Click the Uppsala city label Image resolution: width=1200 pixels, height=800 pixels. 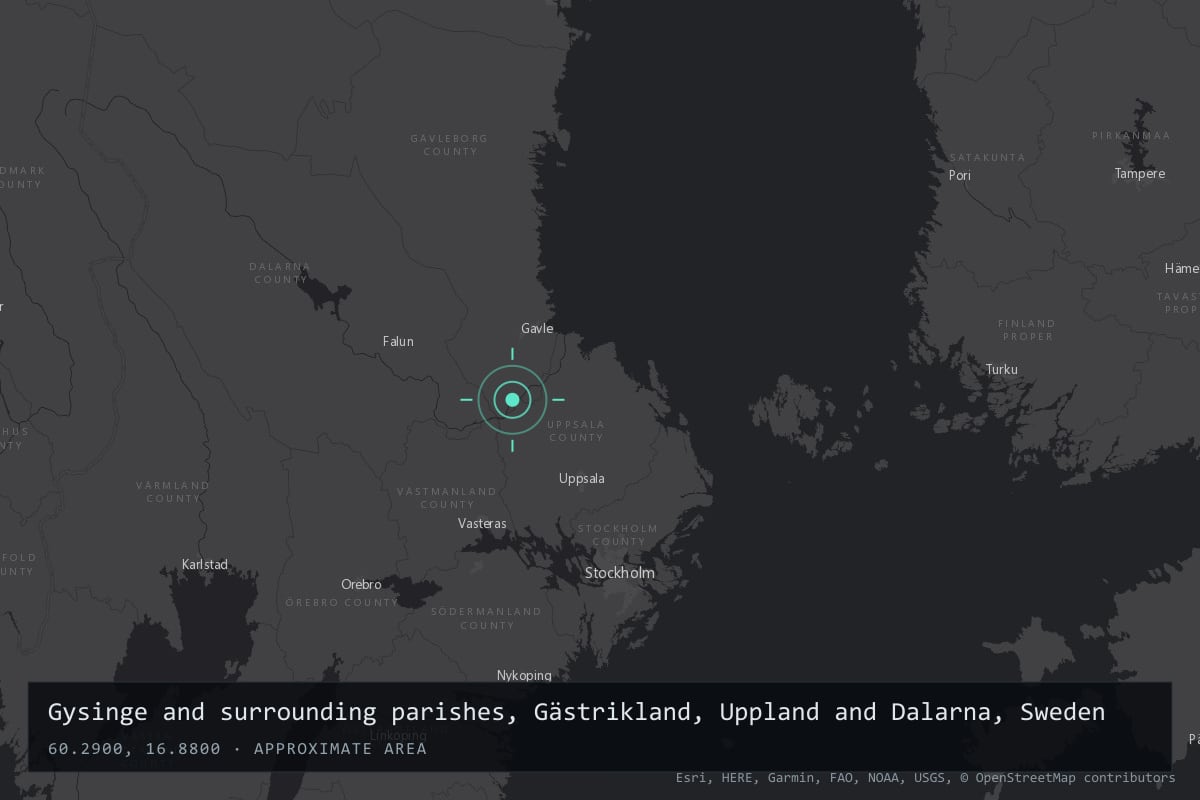581,478
